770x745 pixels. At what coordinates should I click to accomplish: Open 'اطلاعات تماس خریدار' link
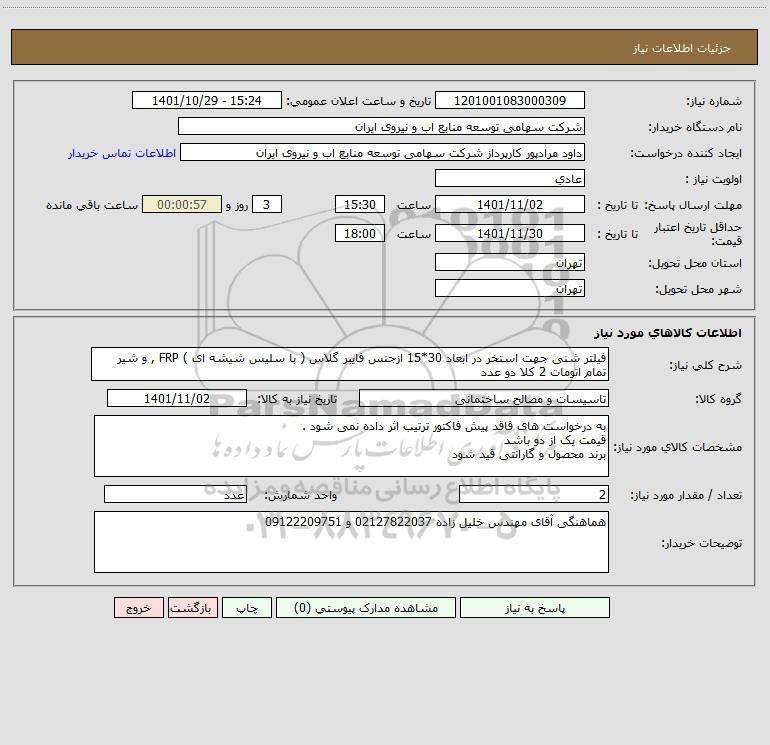122,153
